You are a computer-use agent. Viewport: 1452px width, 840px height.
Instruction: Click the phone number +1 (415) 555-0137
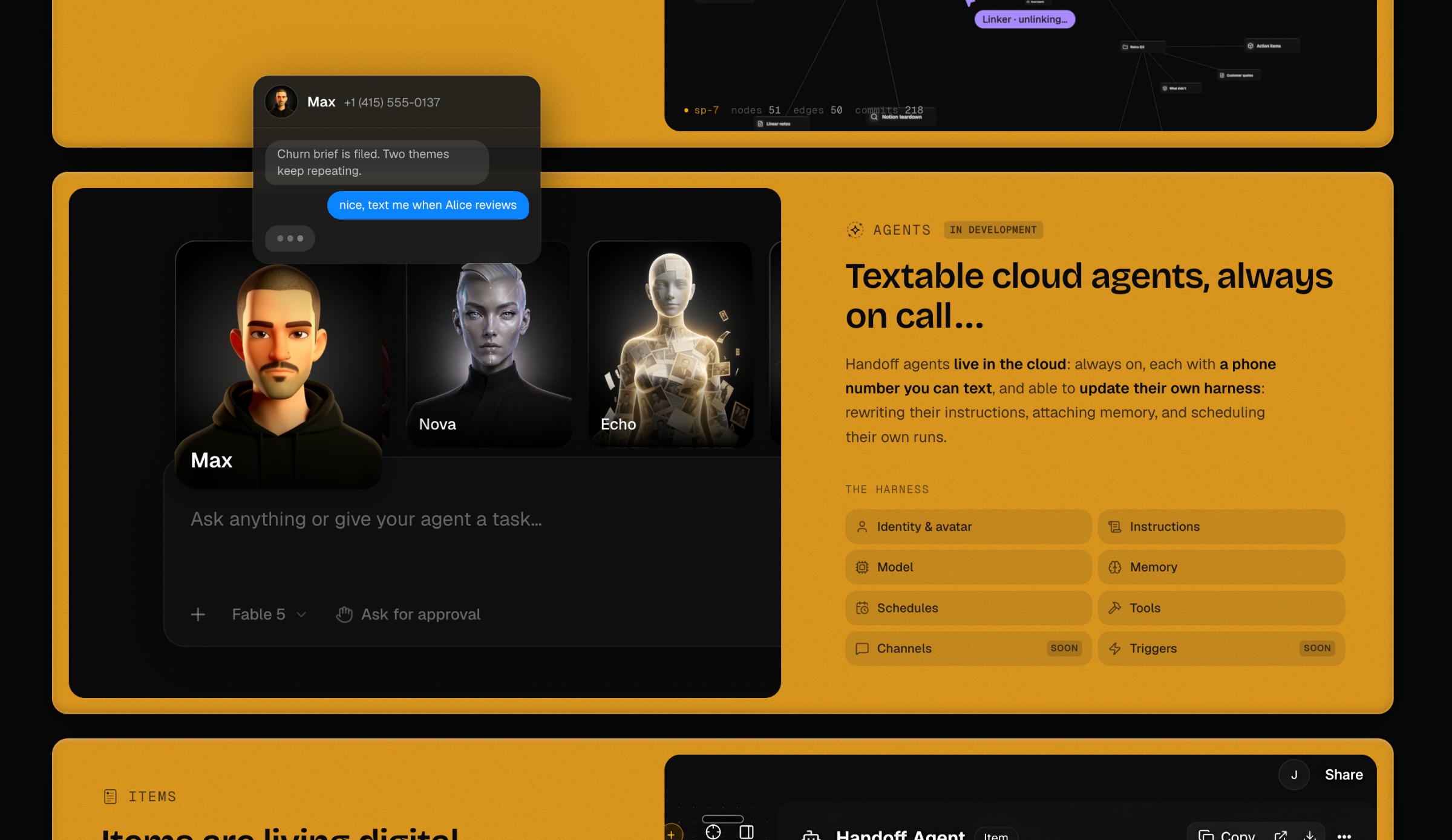click(x=392, y=102)
